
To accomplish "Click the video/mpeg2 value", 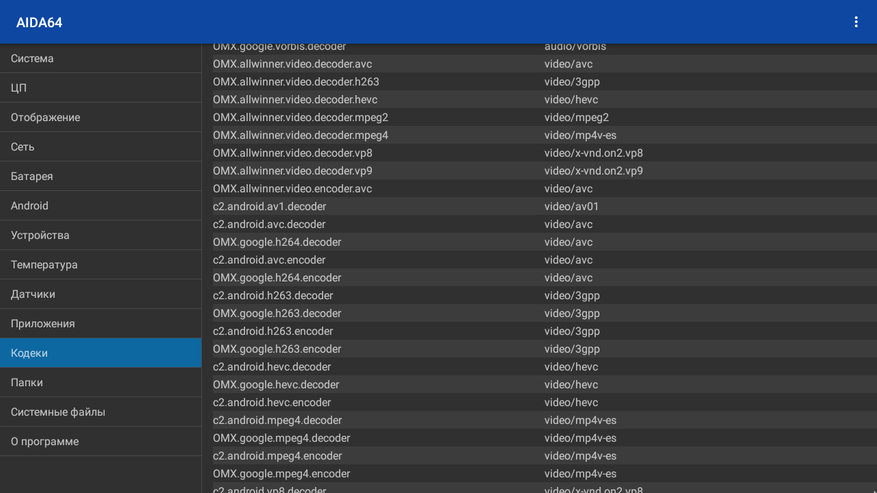I will click(x=576, y=118).
